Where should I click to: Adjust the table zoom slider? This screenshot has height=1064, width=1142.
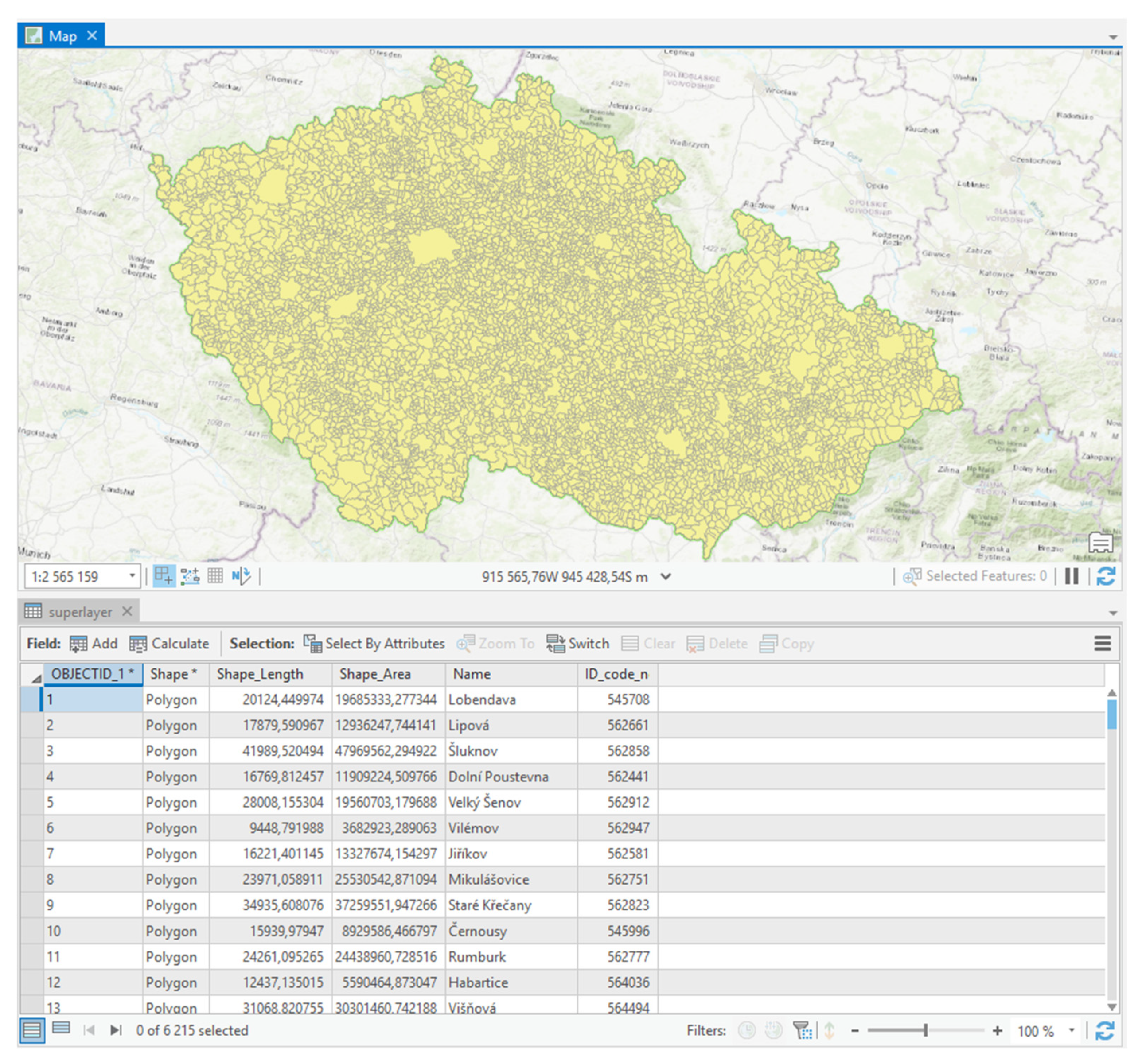pyautogui.click(x=927, y=1031)
